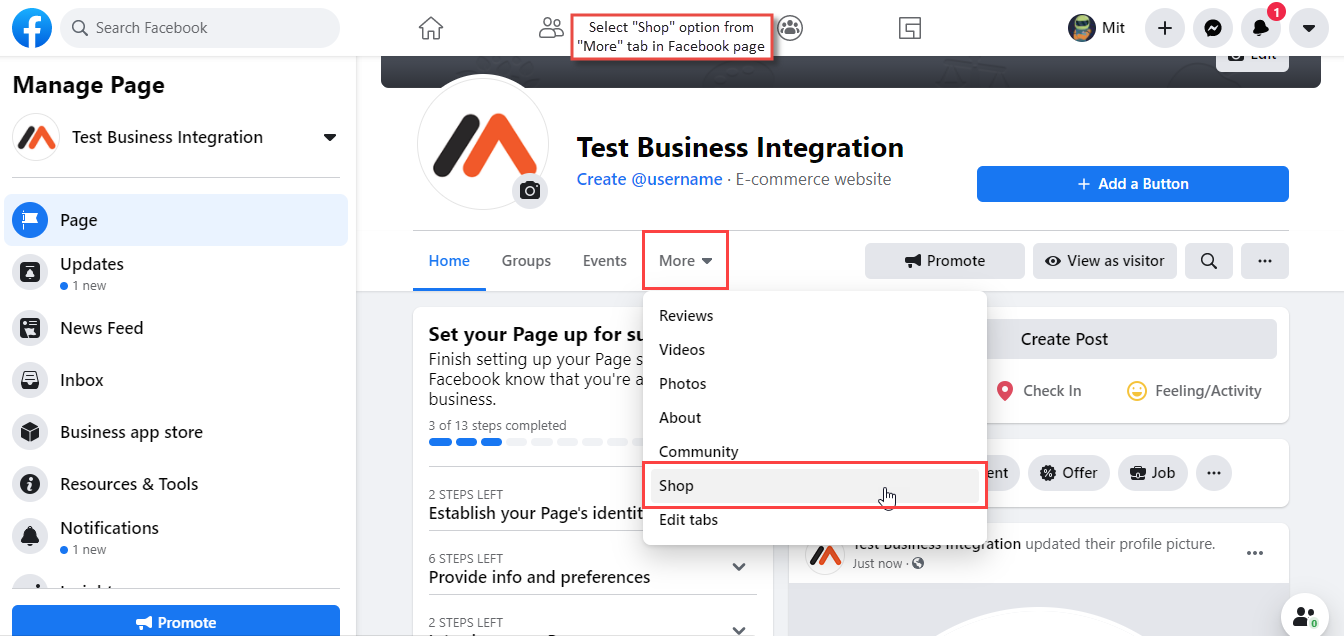Open the account dropdown arrow in header
This screenshot has height=636, width=1344.
tap(1308, 28)
